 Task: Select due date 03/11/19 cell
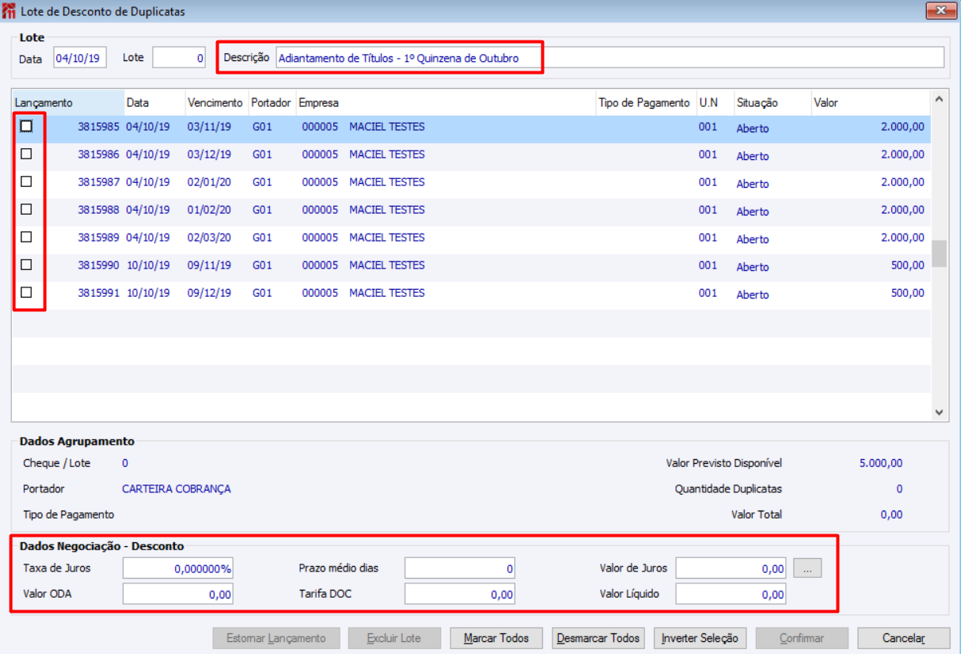click(209, 127)
